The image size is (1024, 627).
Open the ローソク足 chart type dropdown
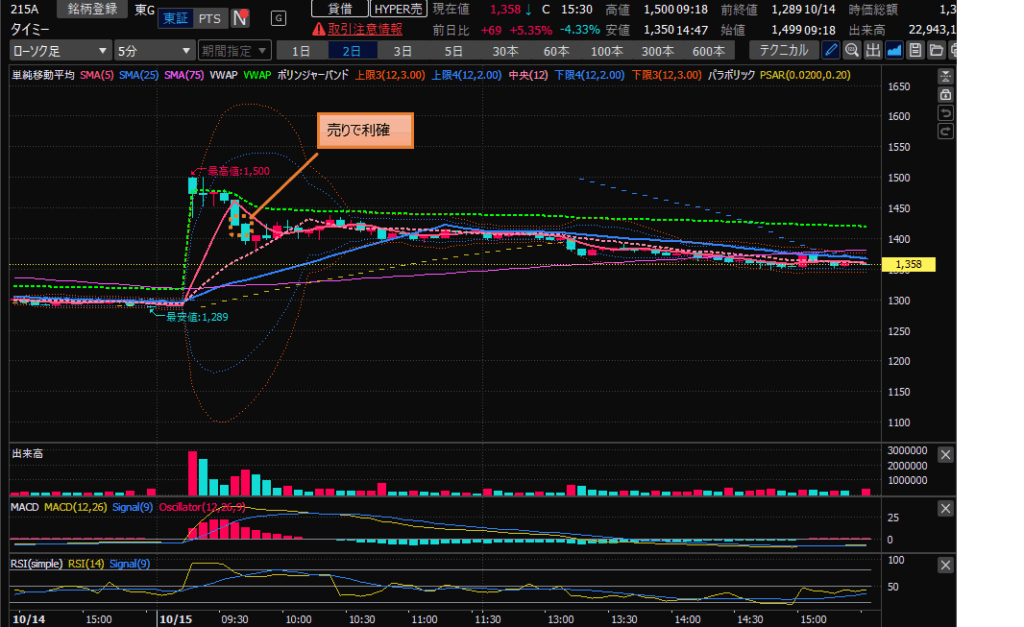pyautogui.click(x=60, y=50)
